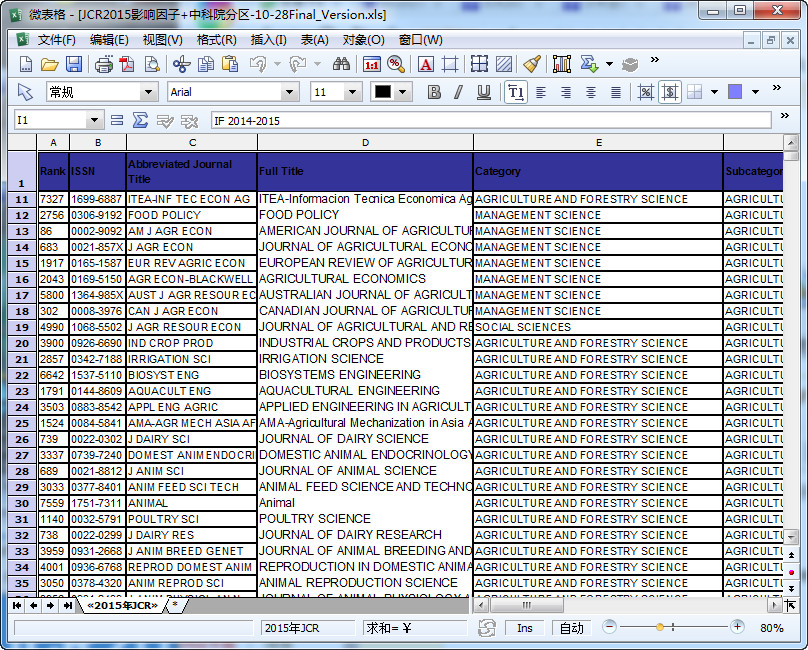This screenshot has height=650, width=808.
Task: Justify the cell text
Action: [616, 92]
